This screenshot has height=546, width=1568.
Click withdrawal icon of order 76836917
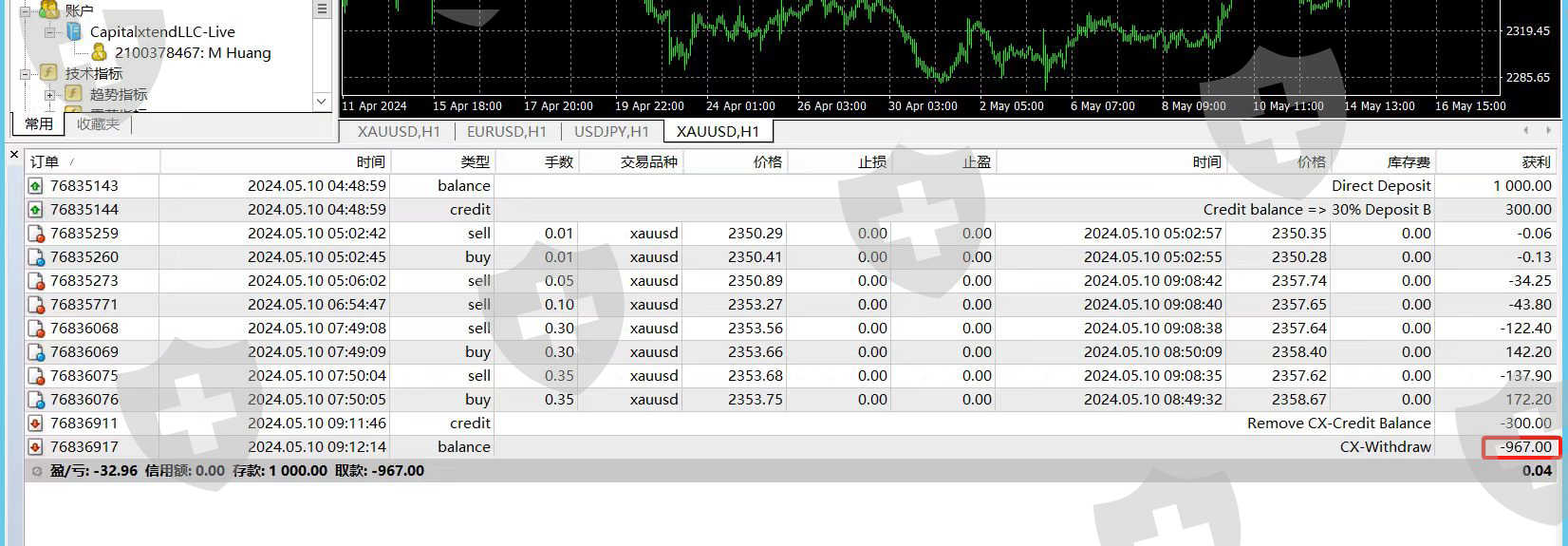(36, 447)
